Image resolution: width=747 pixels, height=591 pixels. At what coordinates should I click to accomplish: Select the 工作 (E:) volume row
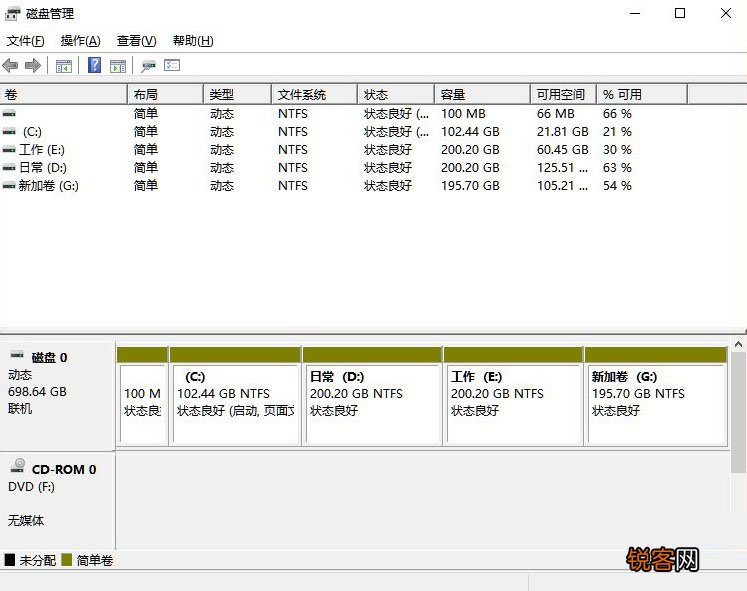coord(343,150)
